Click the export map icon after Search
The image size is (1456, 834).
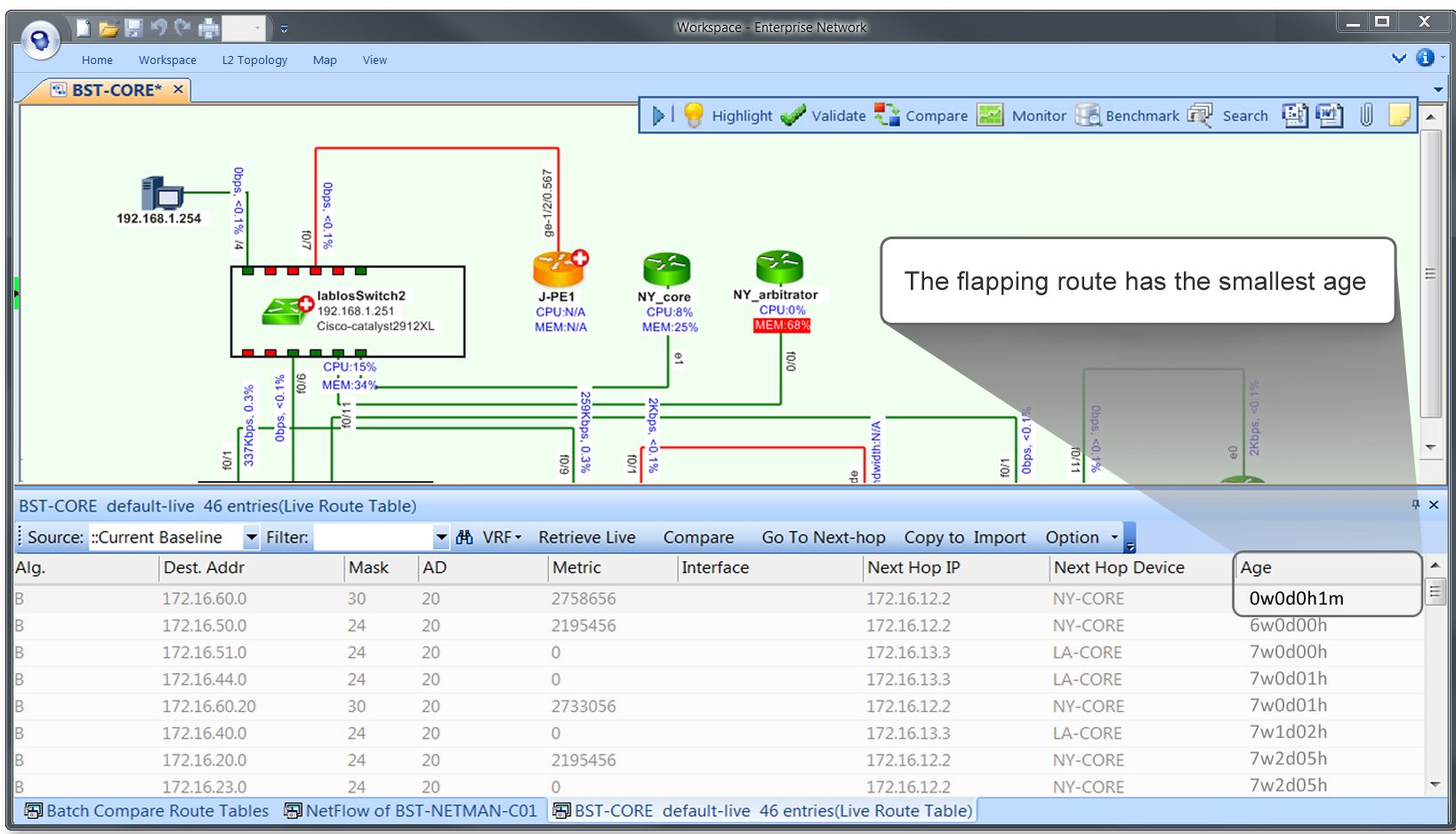pyautogui.click(x=1294, y=116)
